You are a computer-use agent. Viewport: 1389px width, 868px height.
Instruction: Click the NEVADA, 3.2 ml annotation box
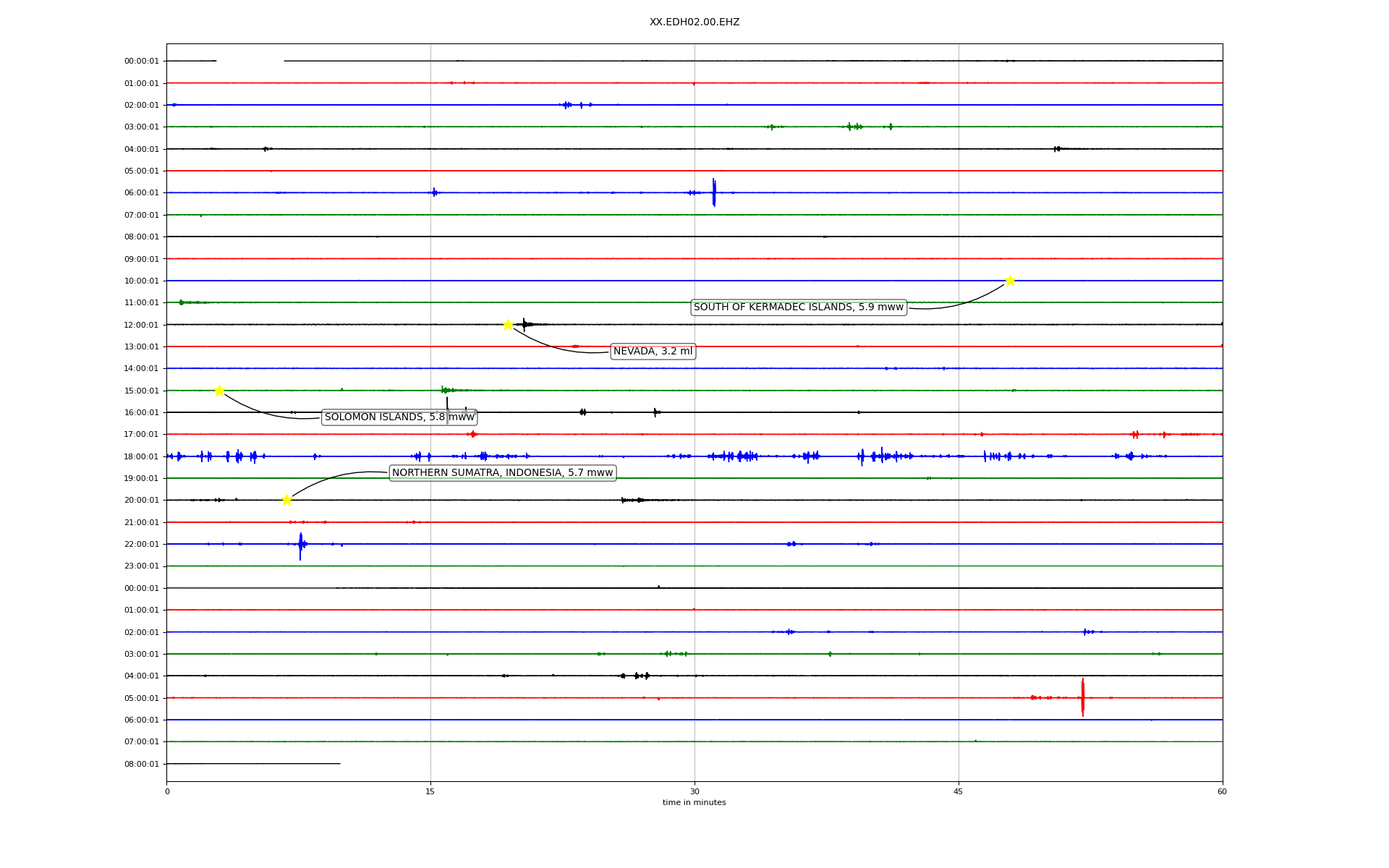pos(653,352)
